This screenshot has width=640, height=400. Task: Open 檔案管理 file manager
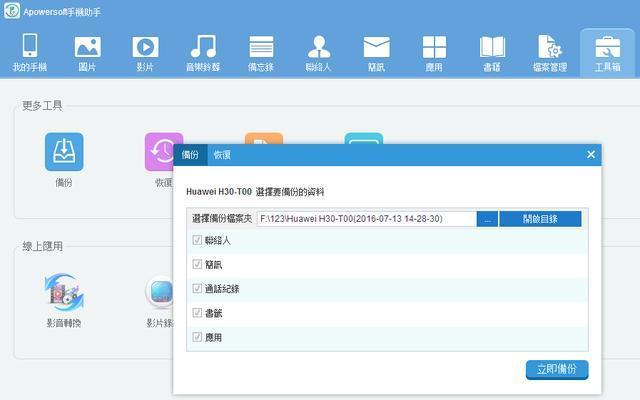tap(550, 52)
